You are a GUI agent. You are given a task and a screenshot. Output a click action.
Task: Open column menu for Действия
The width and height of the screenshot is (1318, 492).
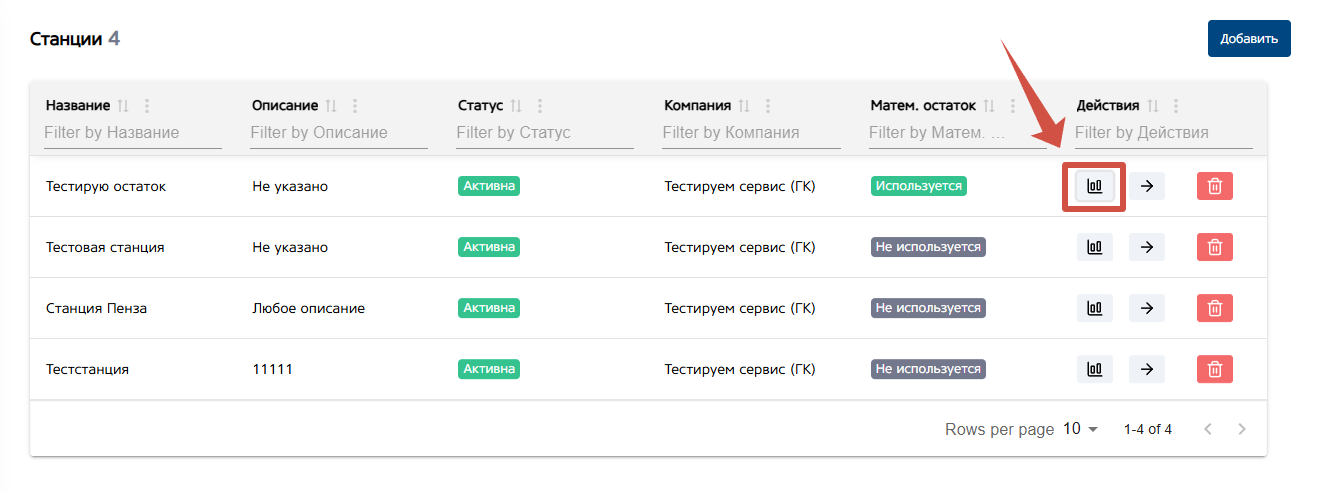[x=1176, y=106]
